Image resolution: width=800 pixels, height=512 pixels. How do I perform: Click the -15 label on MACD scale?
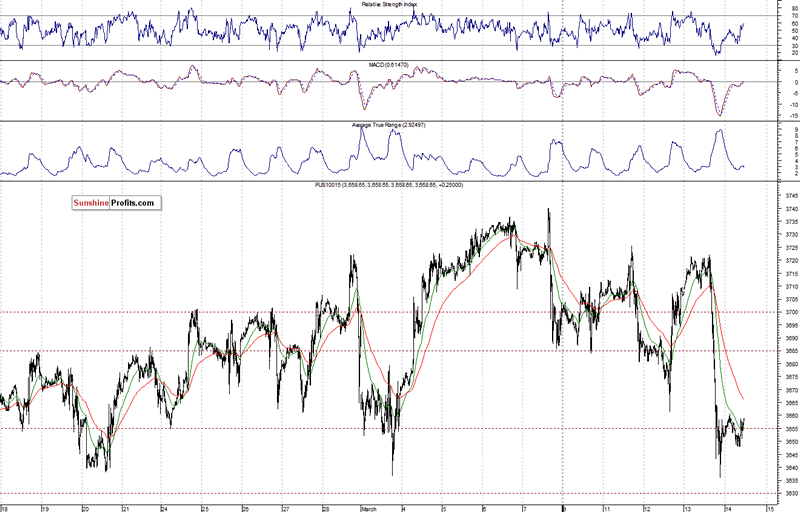tap(795, 116)
